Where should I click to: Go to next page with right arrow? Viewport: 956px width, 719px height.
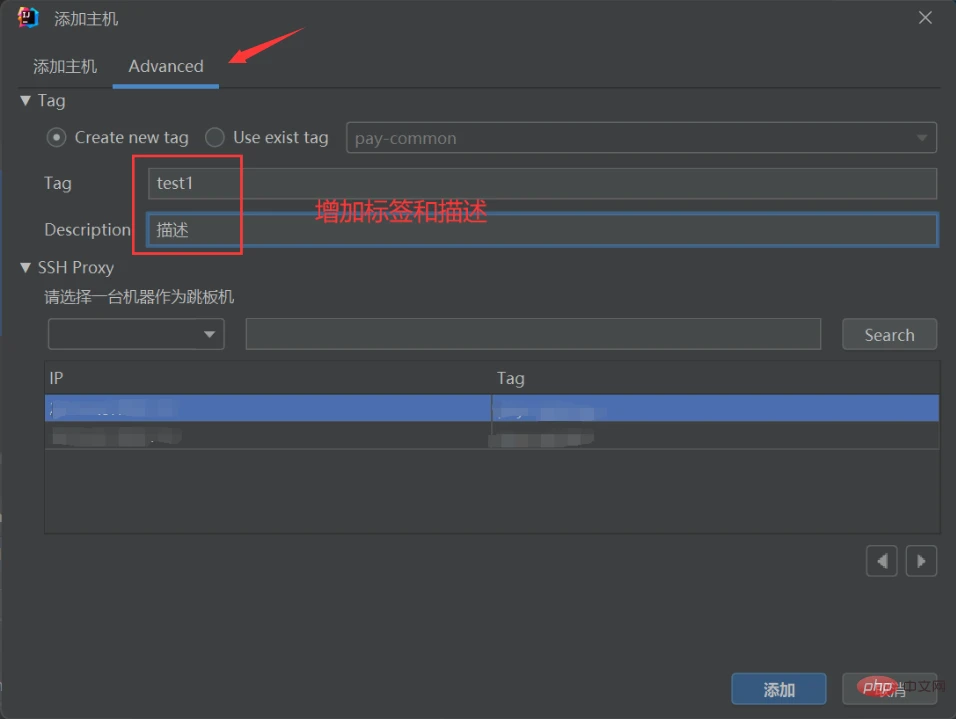[921, 561]
